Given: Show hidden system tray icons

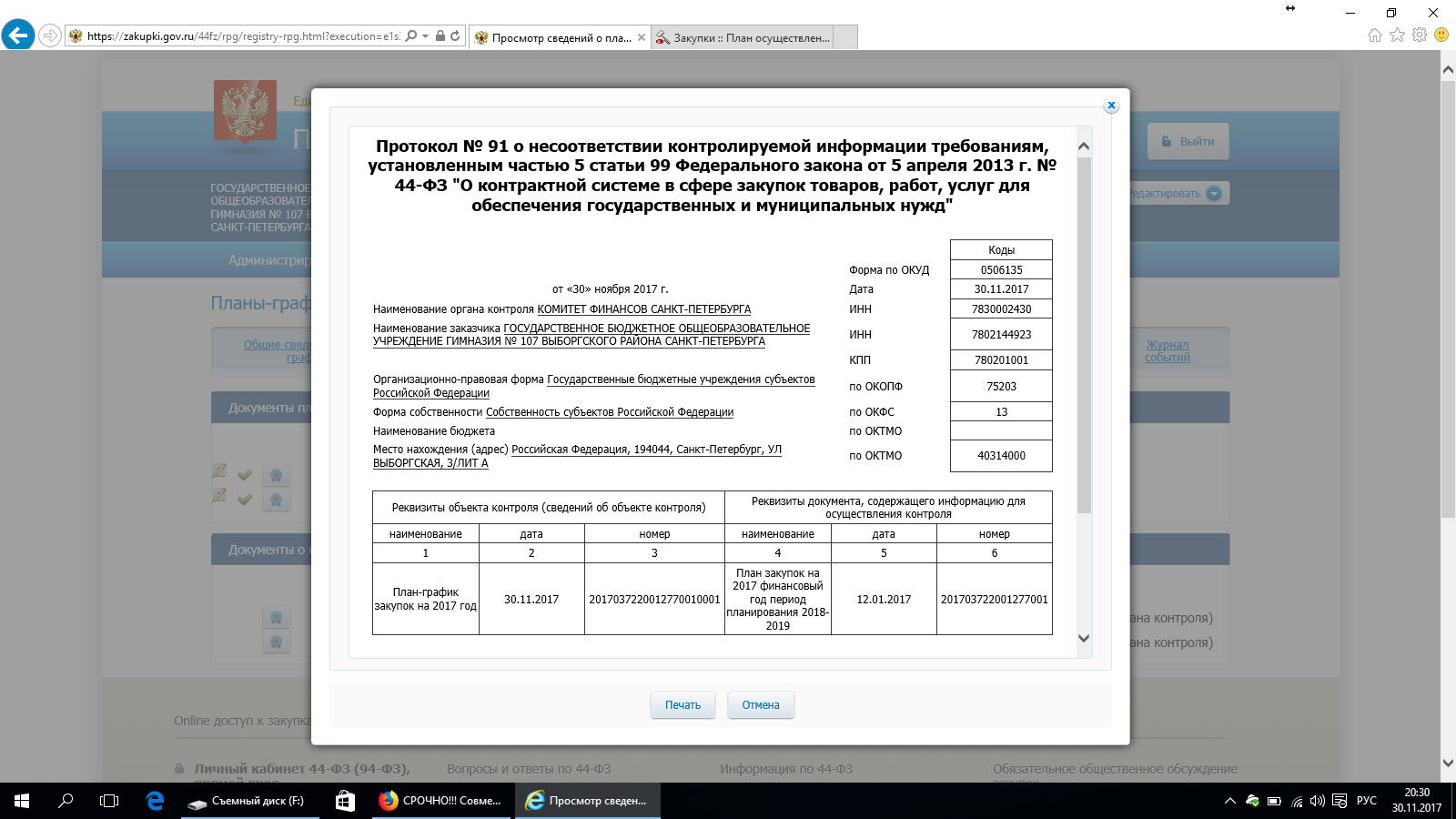Looking at the screenshot, I should [x=1229, y=801].
